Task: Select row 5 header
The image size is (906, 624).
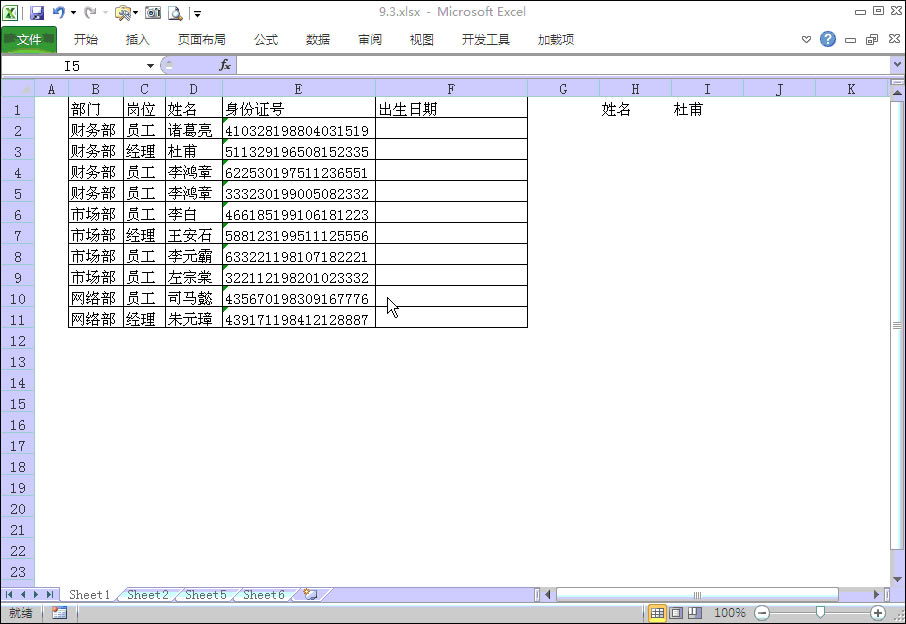Action: tap(17, 194)
